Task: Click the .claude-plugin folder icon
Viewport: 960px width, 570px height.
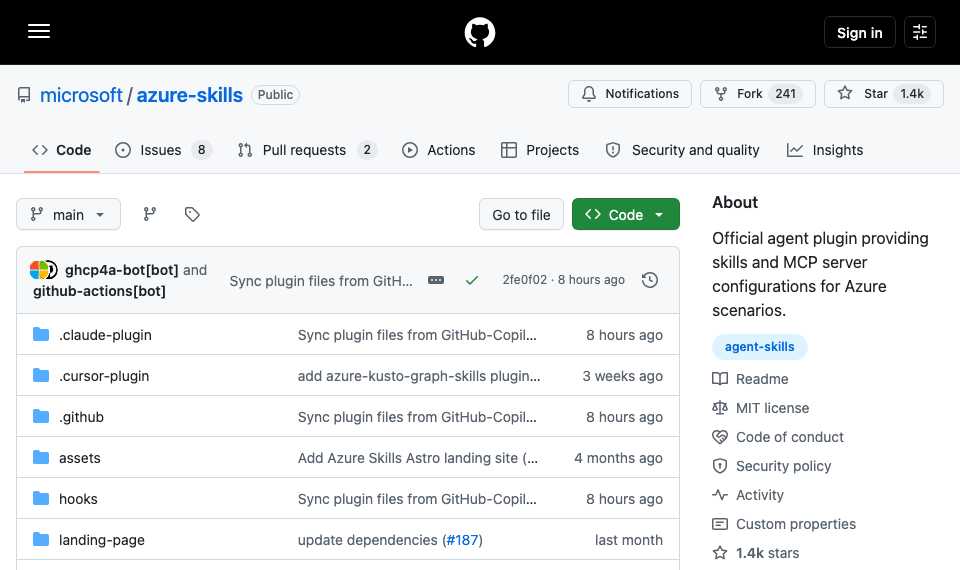Action: pos(41,334)
